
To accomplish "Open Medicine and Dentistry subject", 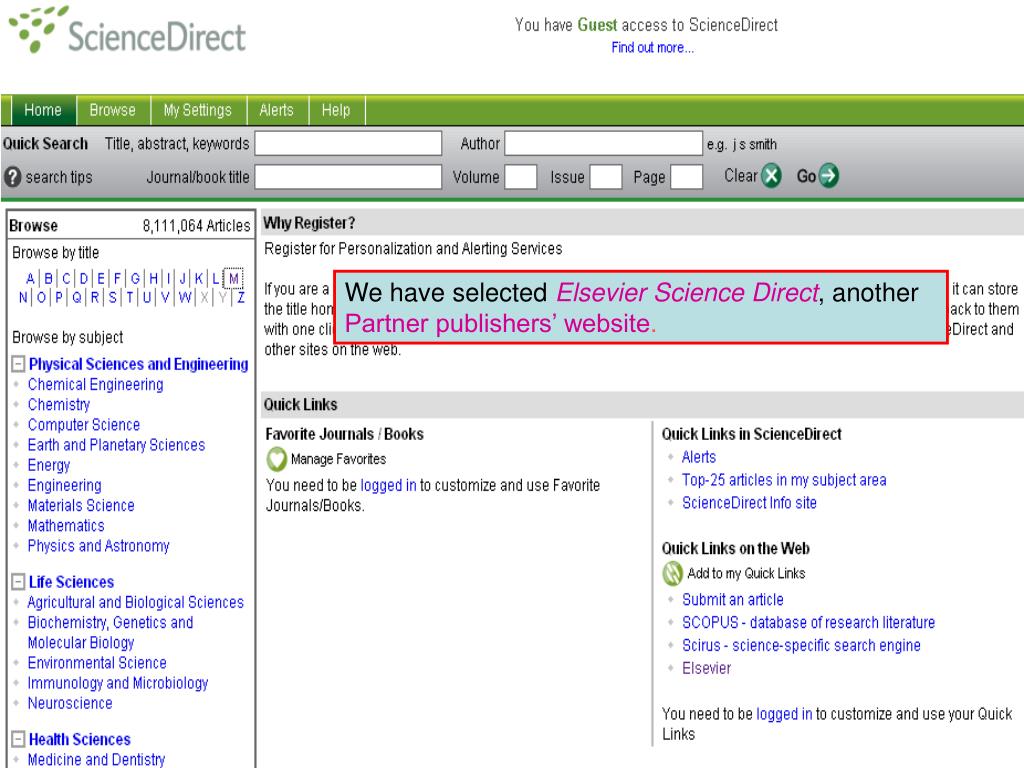I will [x=96, y=760].
